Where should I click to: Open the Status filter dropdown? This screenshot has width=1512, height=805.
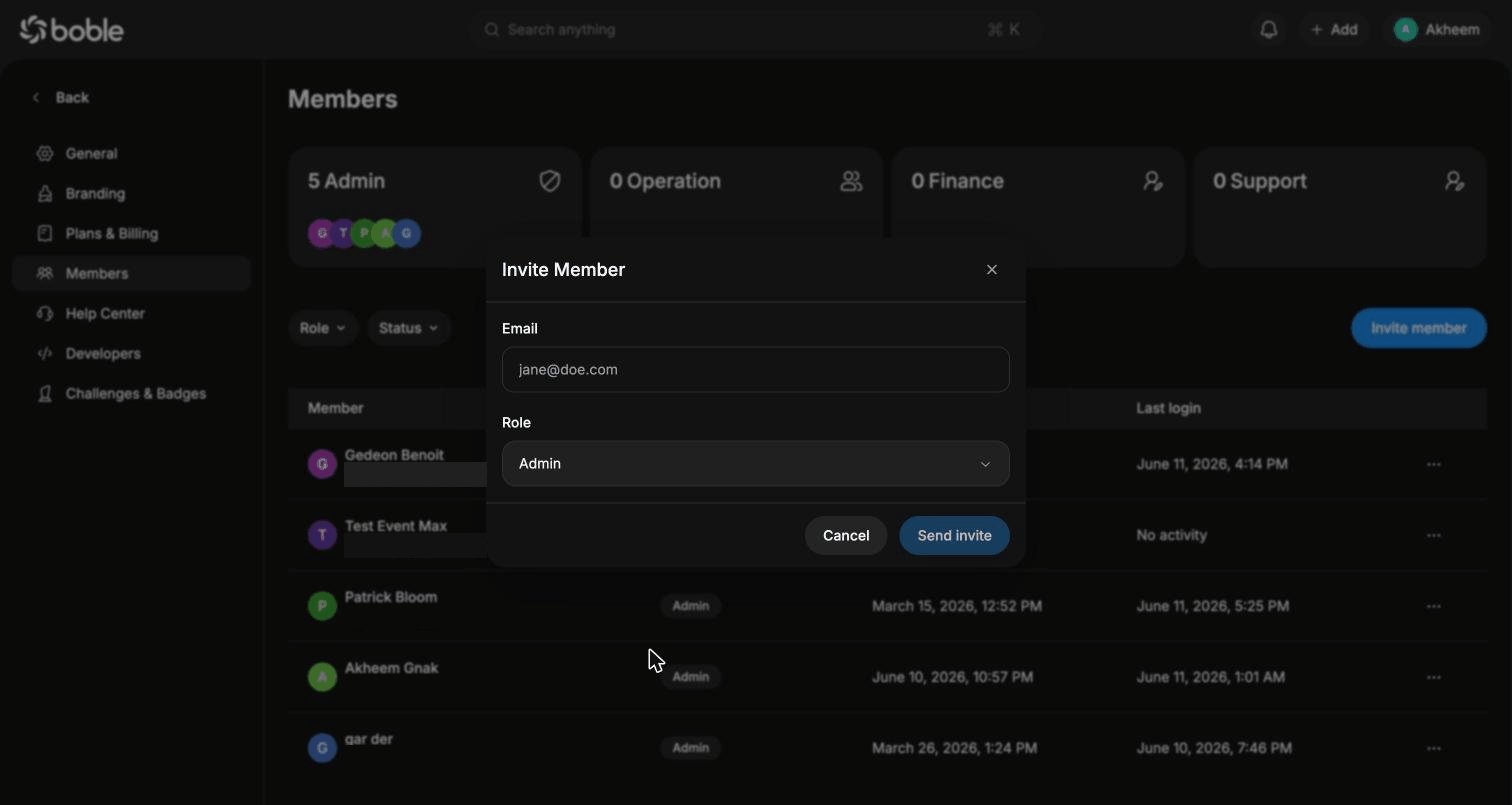point(409,328)
